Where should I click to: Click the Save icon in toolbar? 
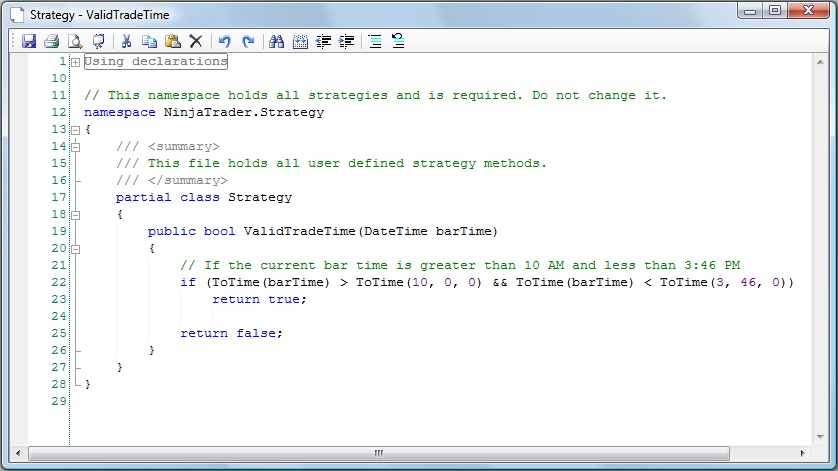(29, 41)
